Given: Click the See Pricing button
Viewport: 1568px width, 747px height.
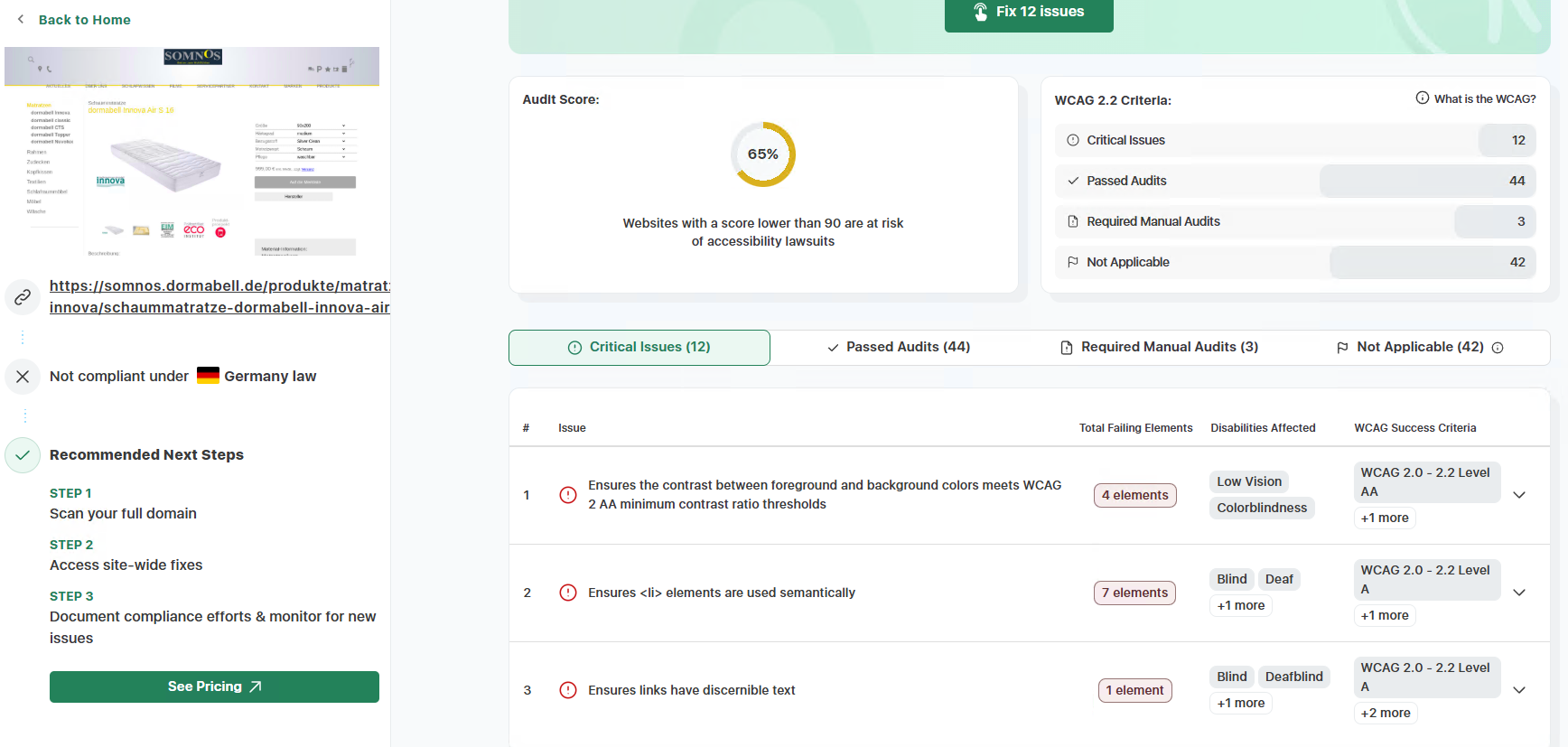Looking at the screenshot, I should [214, 686].
